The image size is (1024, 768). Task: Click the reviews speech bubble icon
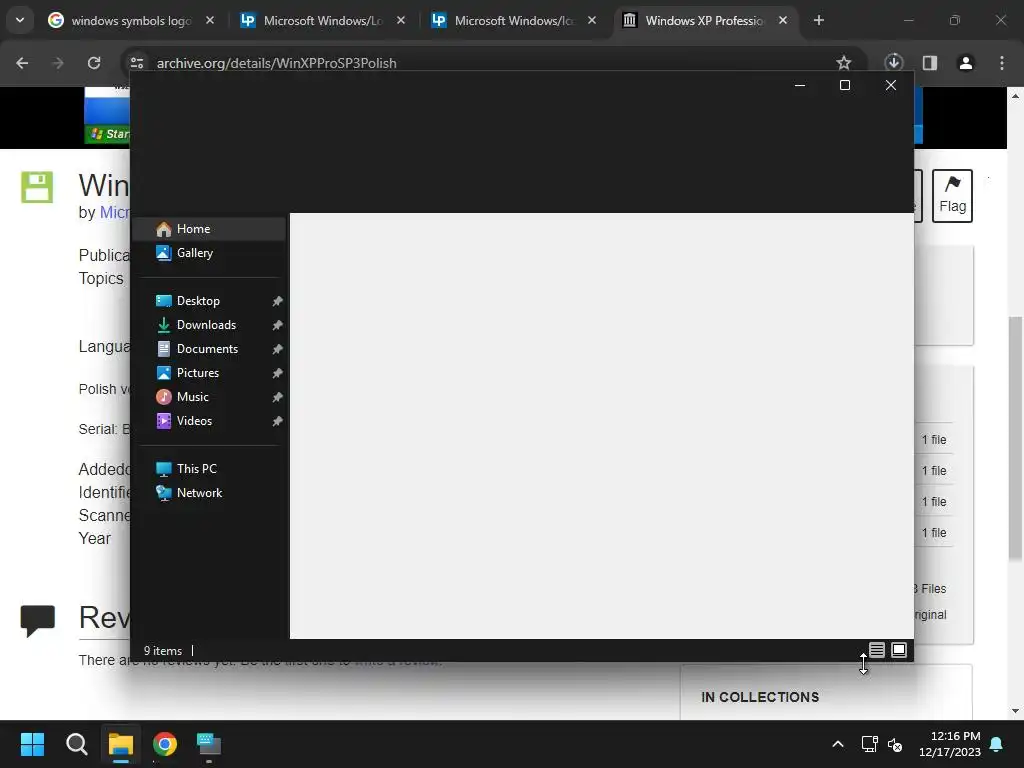[x=37, y=620]
